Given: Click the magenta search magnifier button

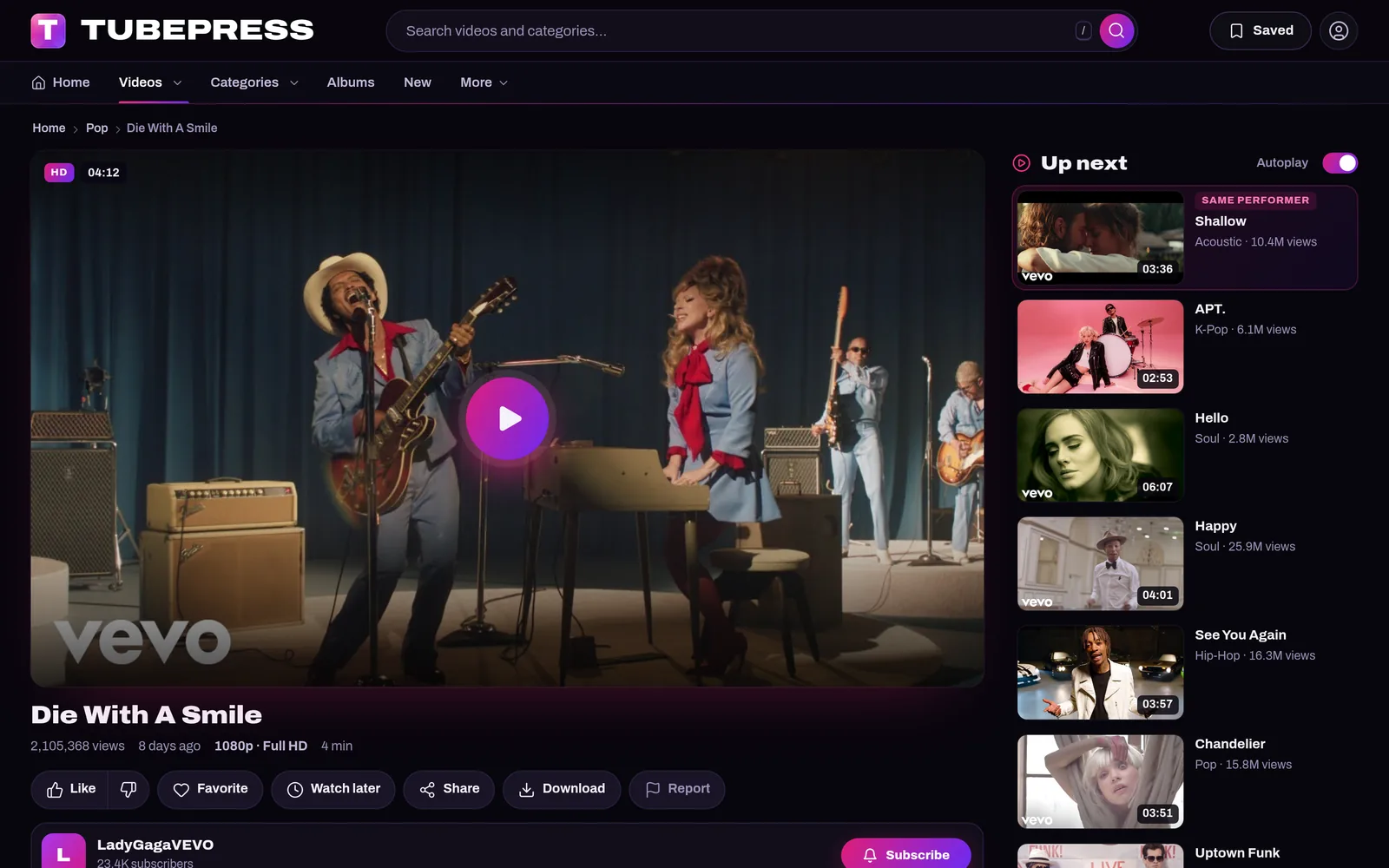Looking at the screenshot, I should (1116, 30).
